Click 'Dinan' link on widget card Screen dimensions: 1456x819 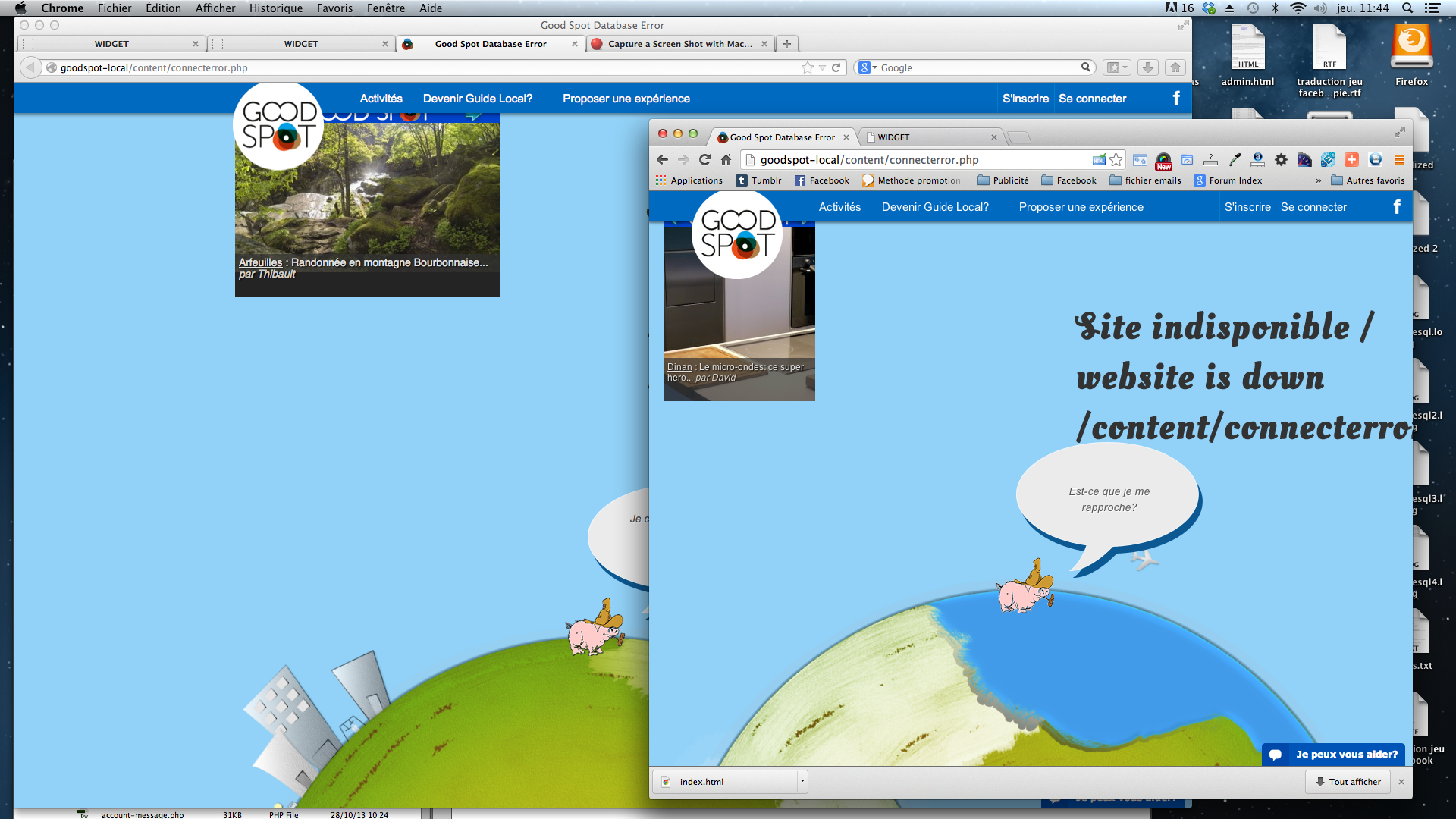tap(679, 367)
